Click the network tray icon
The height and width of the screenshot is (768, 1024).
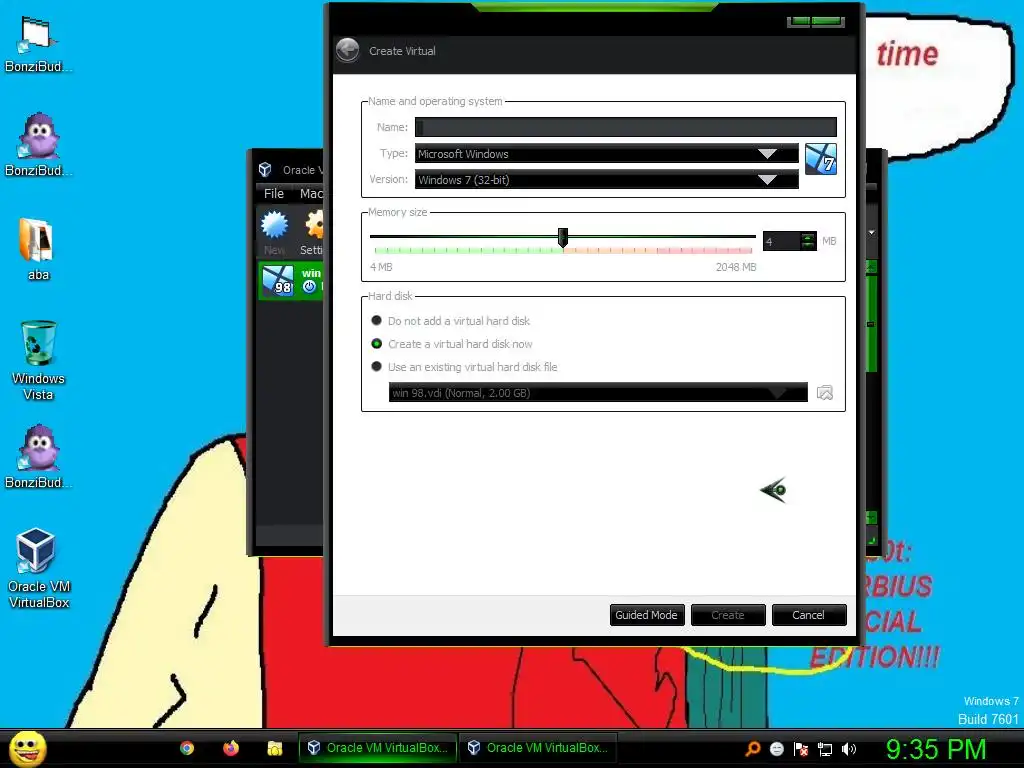coord(825,749)
